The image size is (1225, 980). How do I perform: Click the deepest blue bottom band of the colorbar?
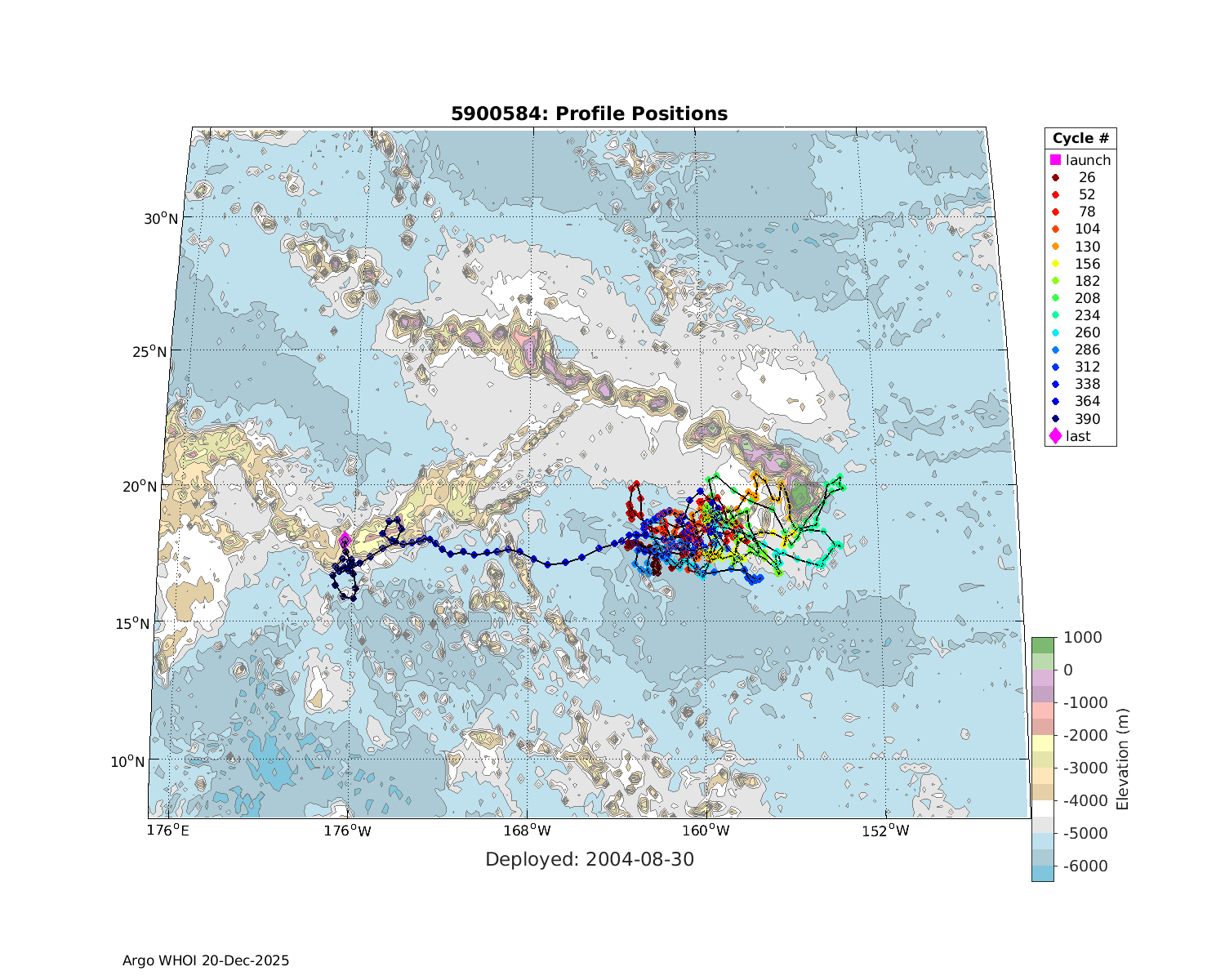pyautogui.click(x=1042, y=873)
